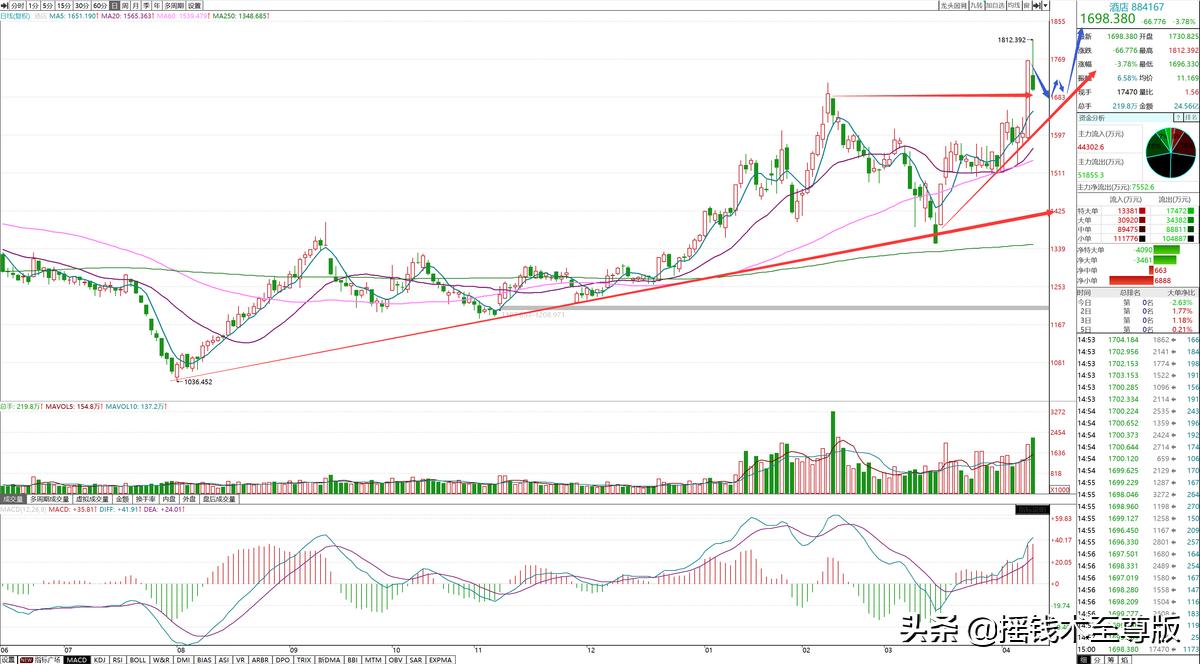The height and width of the screenshot is (664, 1200).
Task: Click the MA20: 1565.363 label
Action: [126, 16]
